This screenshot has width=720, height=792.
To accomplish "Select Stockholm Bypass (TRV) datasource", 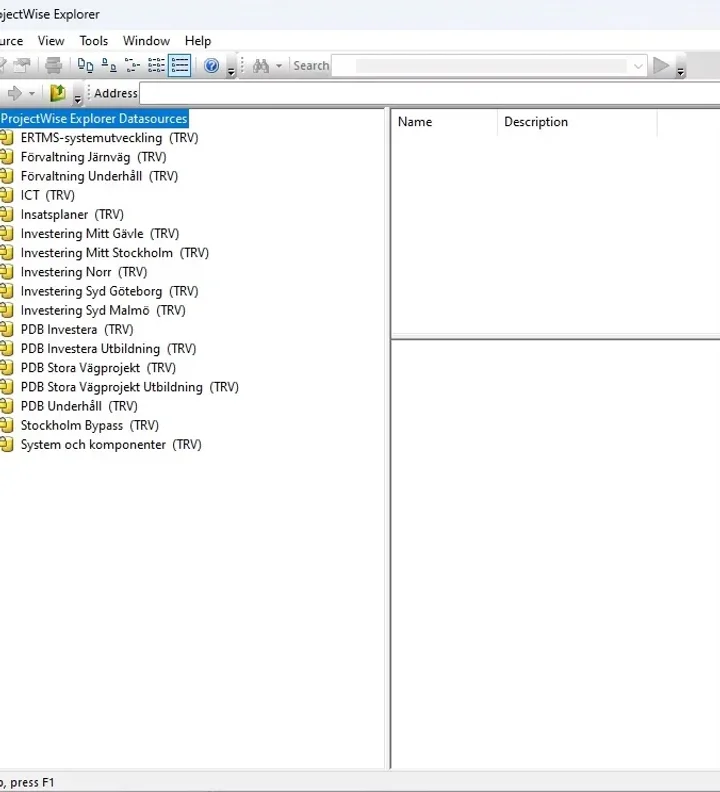I will pos(89,426).
